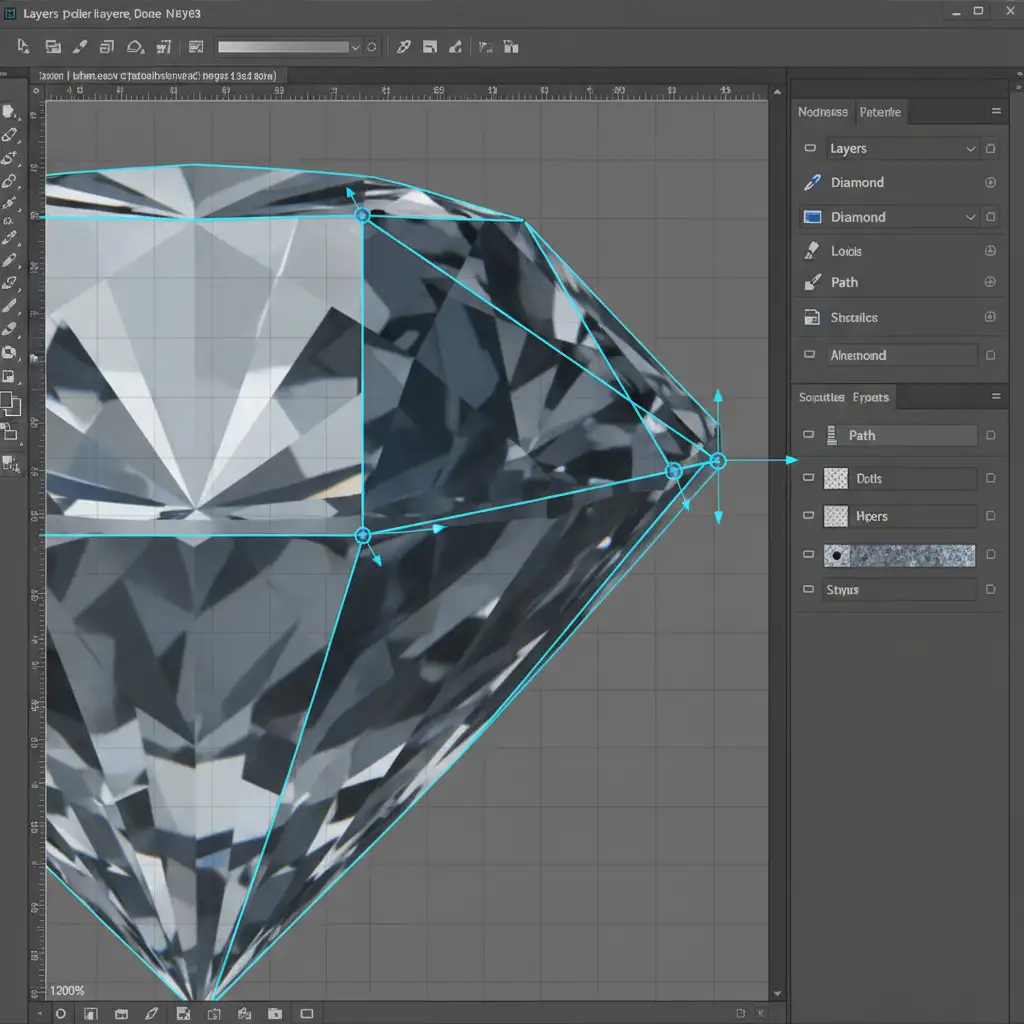Select the Path item in lower panel
The height and width of the screenshot is (1024, 1024).
tap(901, 436)
